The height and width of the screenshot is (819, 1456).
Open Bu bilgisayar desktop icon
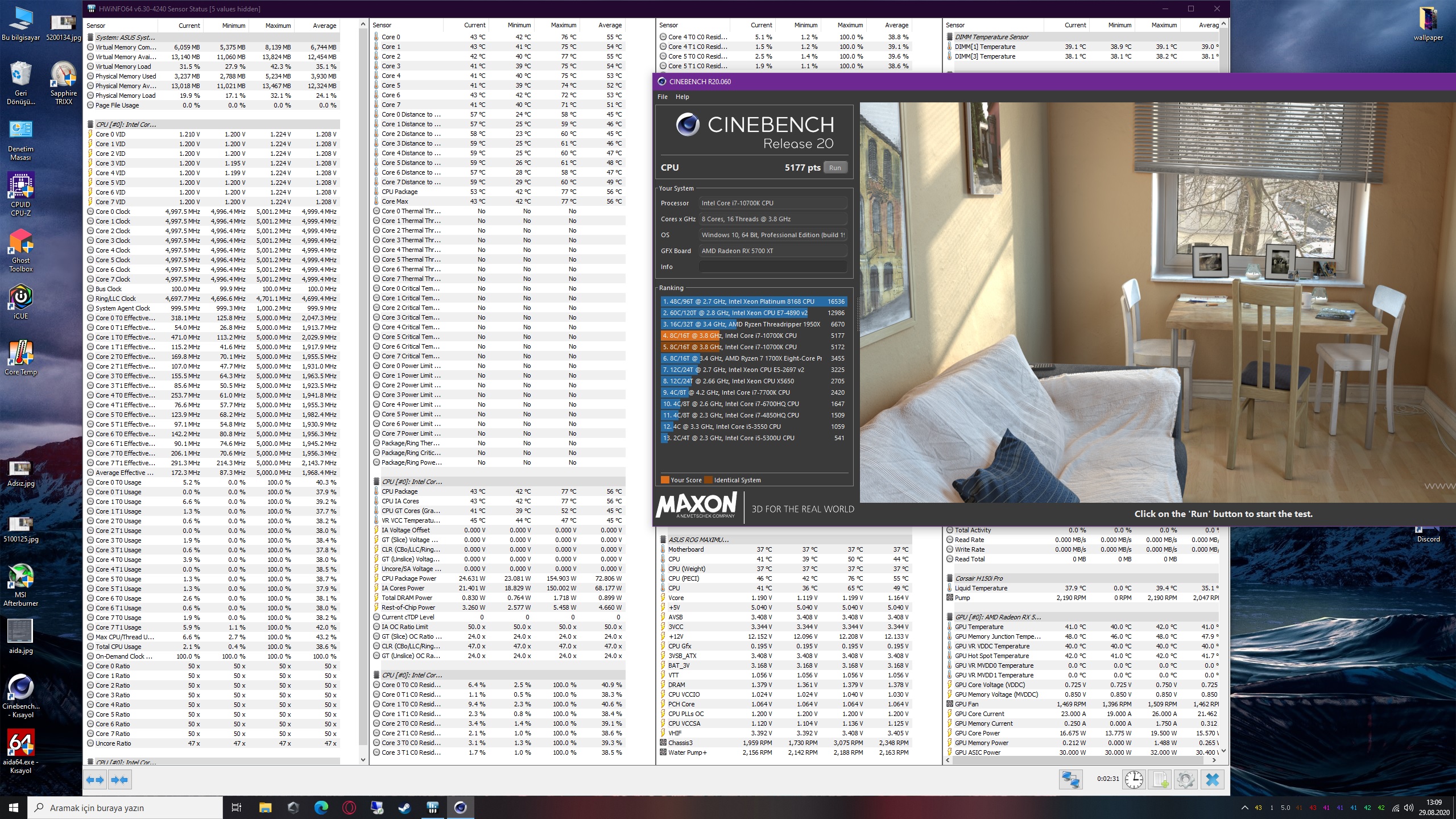(20, 23)
